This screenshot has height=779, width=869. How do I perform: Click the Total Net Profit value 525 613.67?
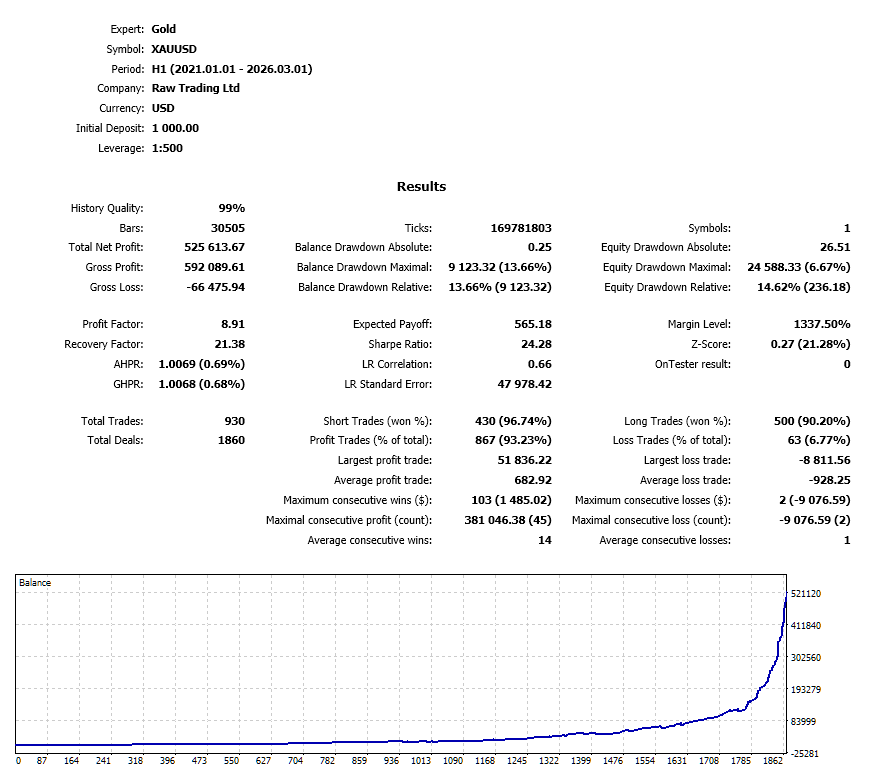(214, 247)
